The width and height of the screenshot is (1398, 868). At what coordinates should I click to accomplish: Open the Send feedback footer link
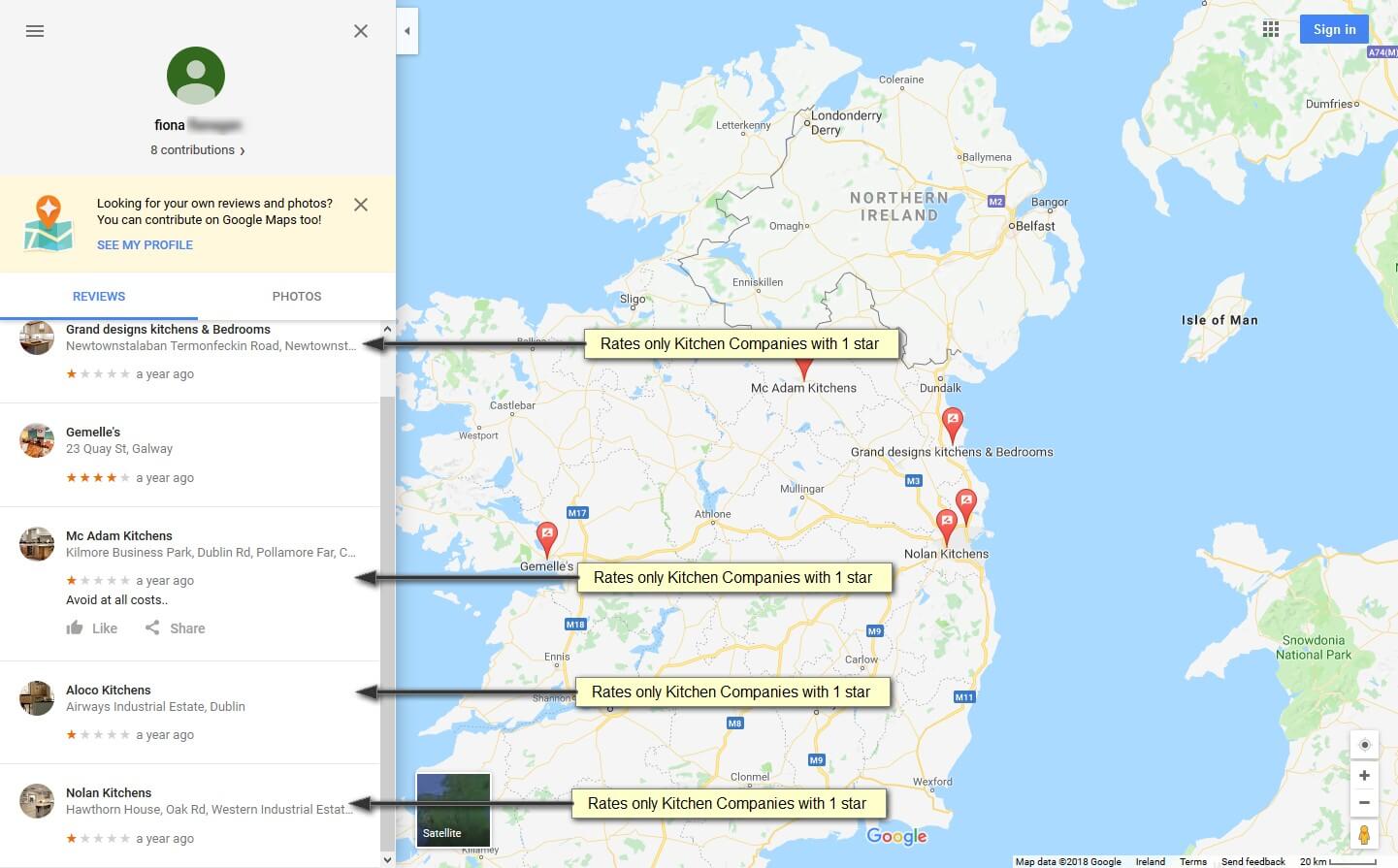point(1252,861)
